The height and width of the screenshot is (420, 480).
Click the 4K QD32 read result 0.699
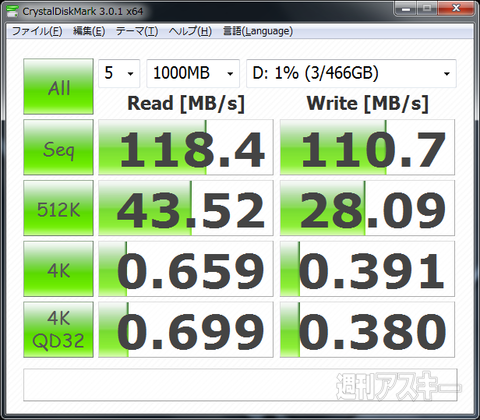point(186,329)
